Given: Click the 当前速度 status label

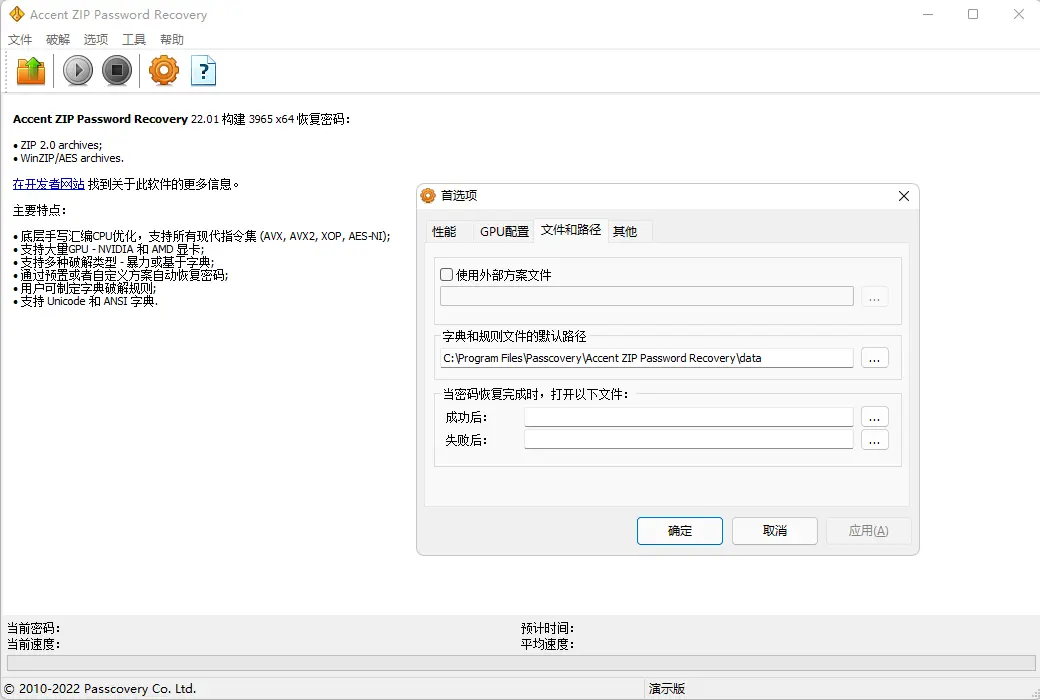Looking at the screenshot, I should [x=33, y=644].
